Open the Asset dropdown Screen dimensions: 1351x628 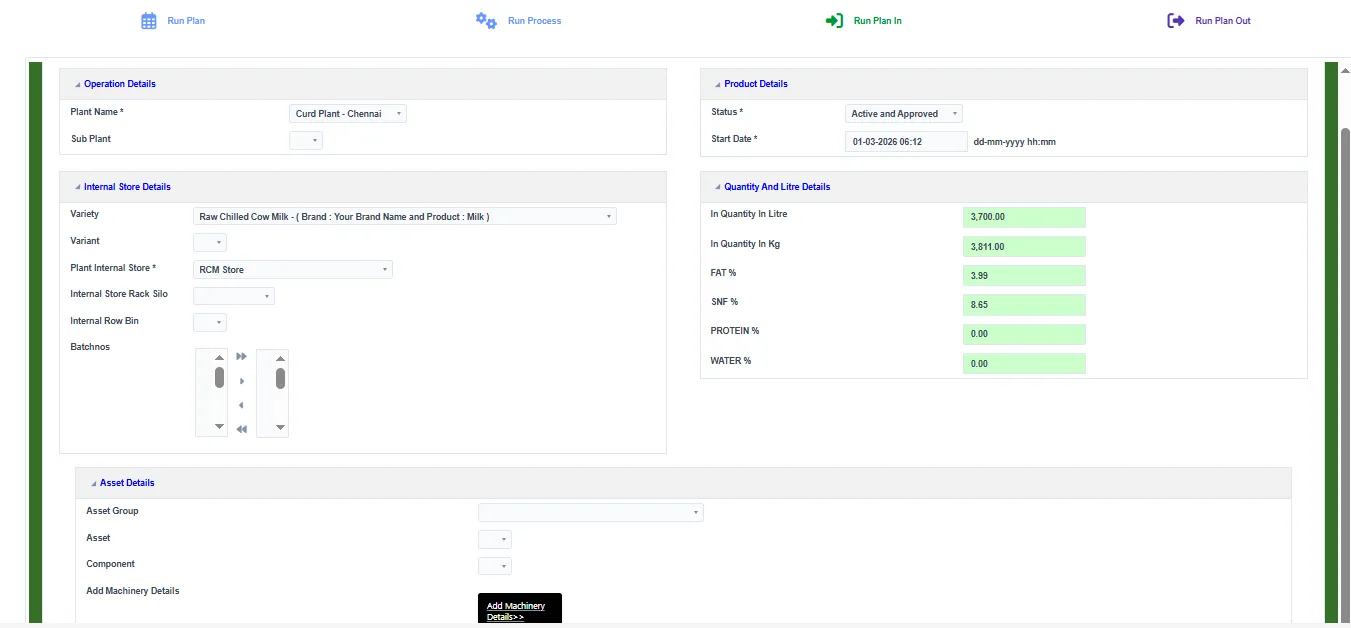click(x=495, y=540)
